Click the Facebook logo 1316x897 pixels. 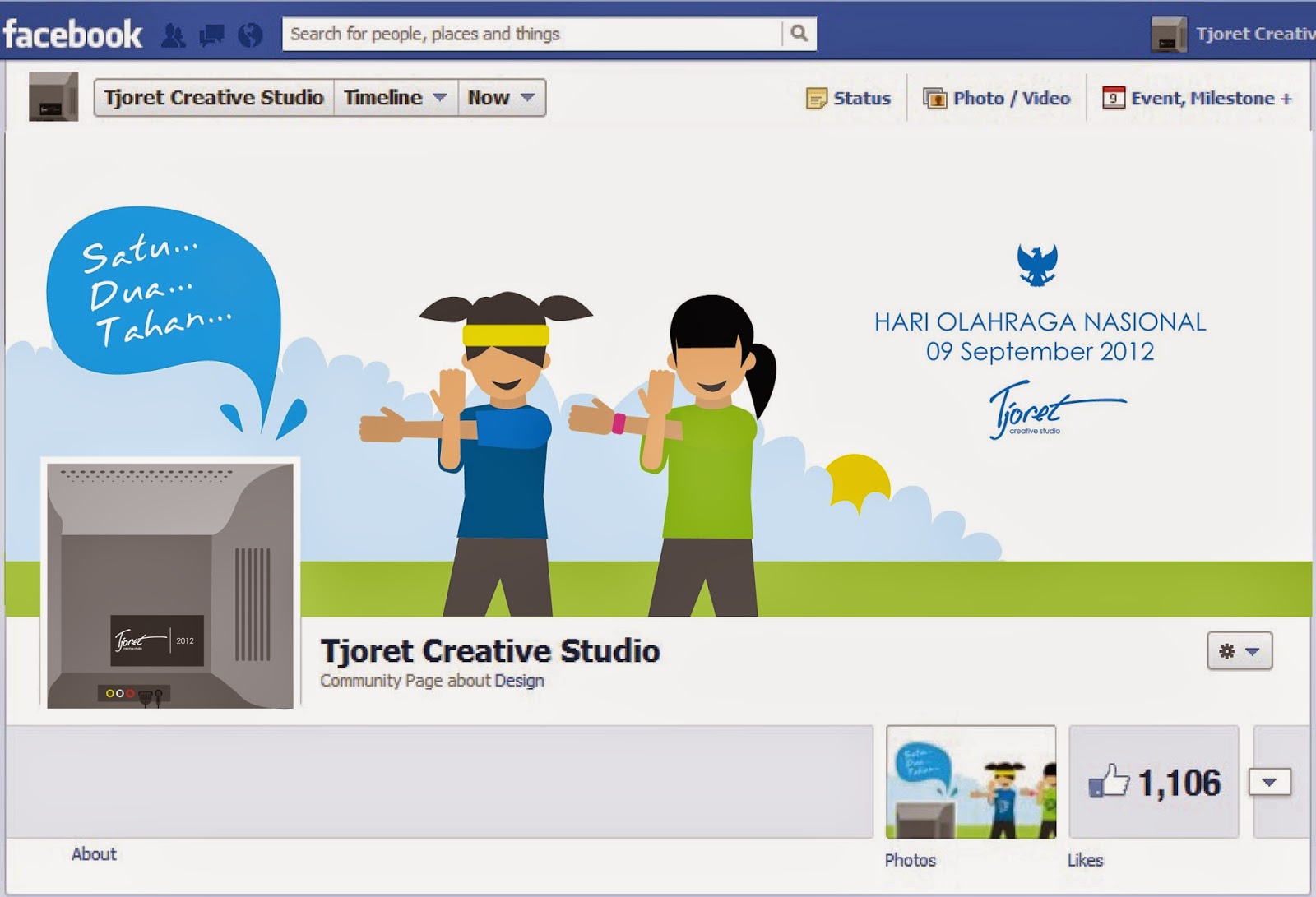[x=72, y=35]
